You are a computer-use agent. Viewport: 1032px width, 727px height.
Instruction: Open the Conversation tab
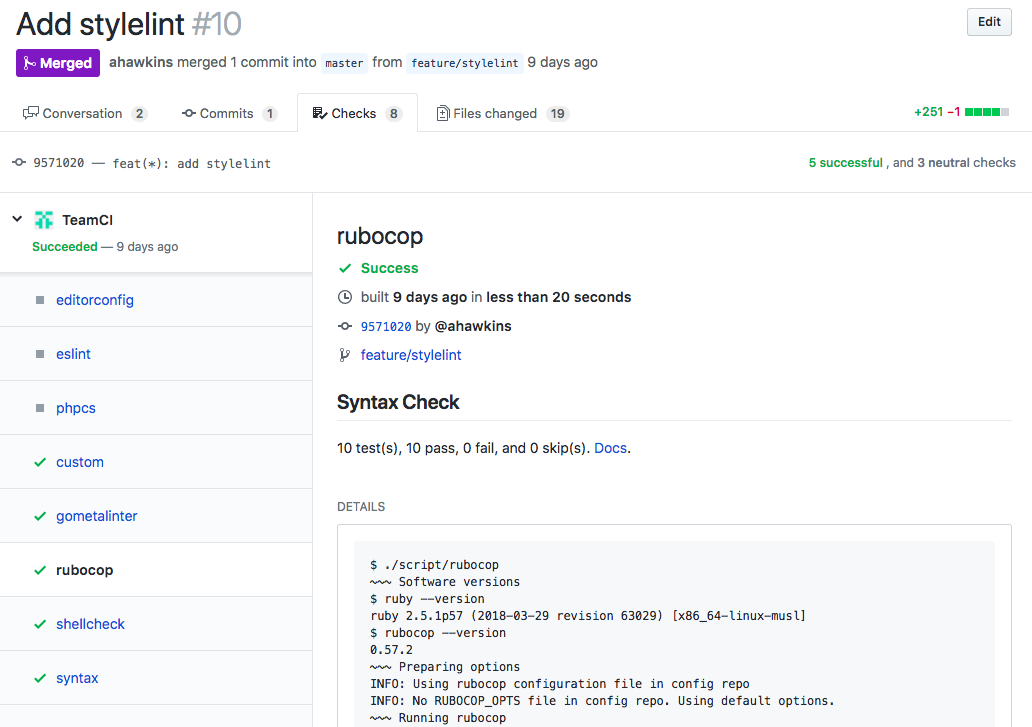[x=84, y=114]
